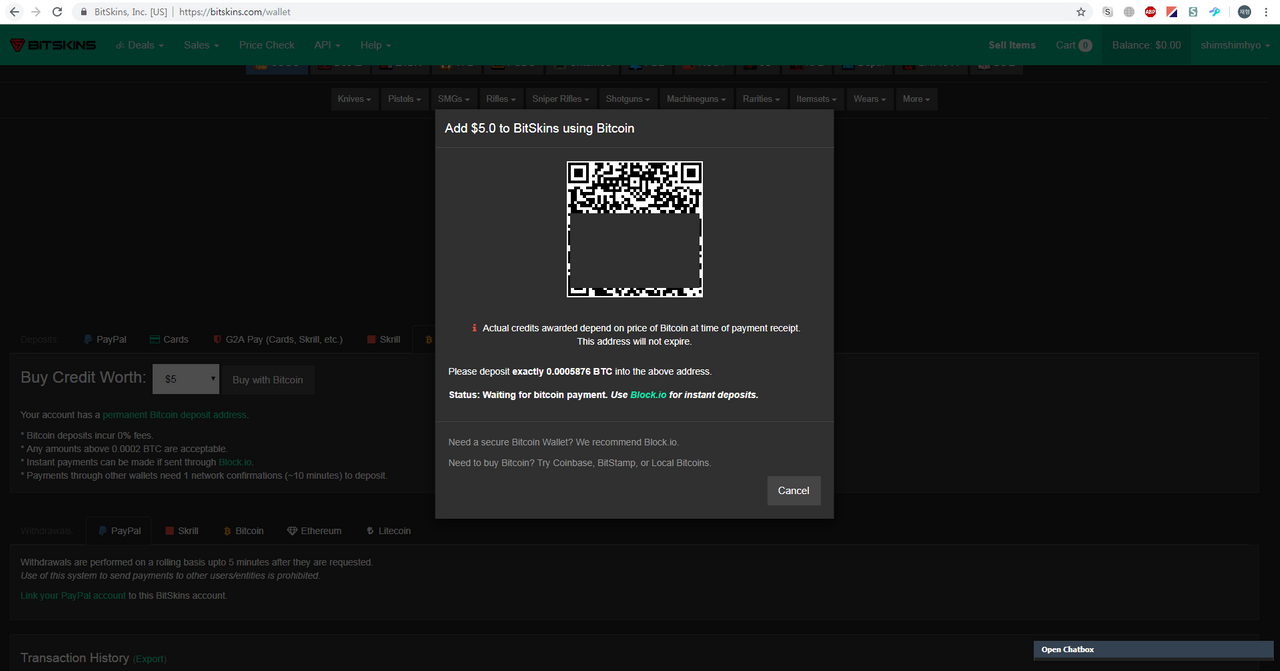Open the shimshimhyo account menu

[x=1235, y=45]
